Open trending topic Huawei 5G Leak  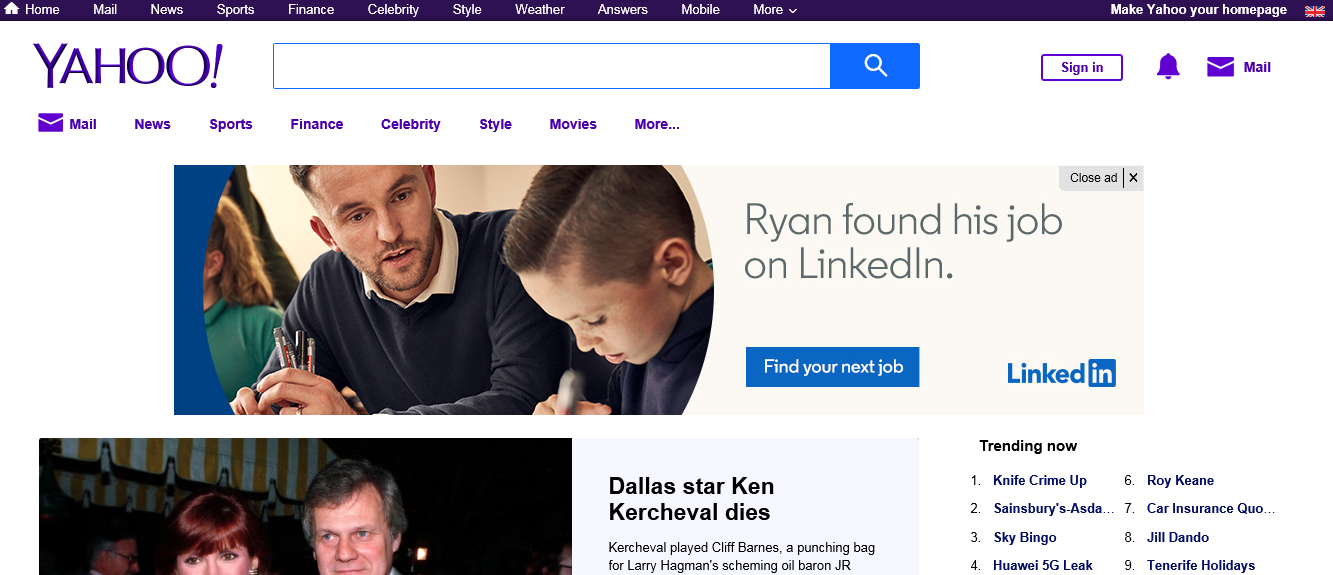(1043, 565)
